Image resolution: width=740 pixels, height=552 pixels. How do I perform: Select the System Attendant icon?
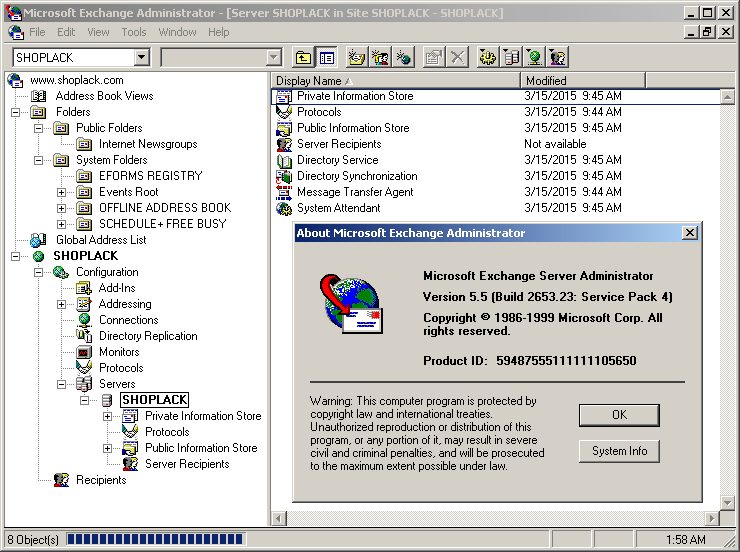point(284,208)
